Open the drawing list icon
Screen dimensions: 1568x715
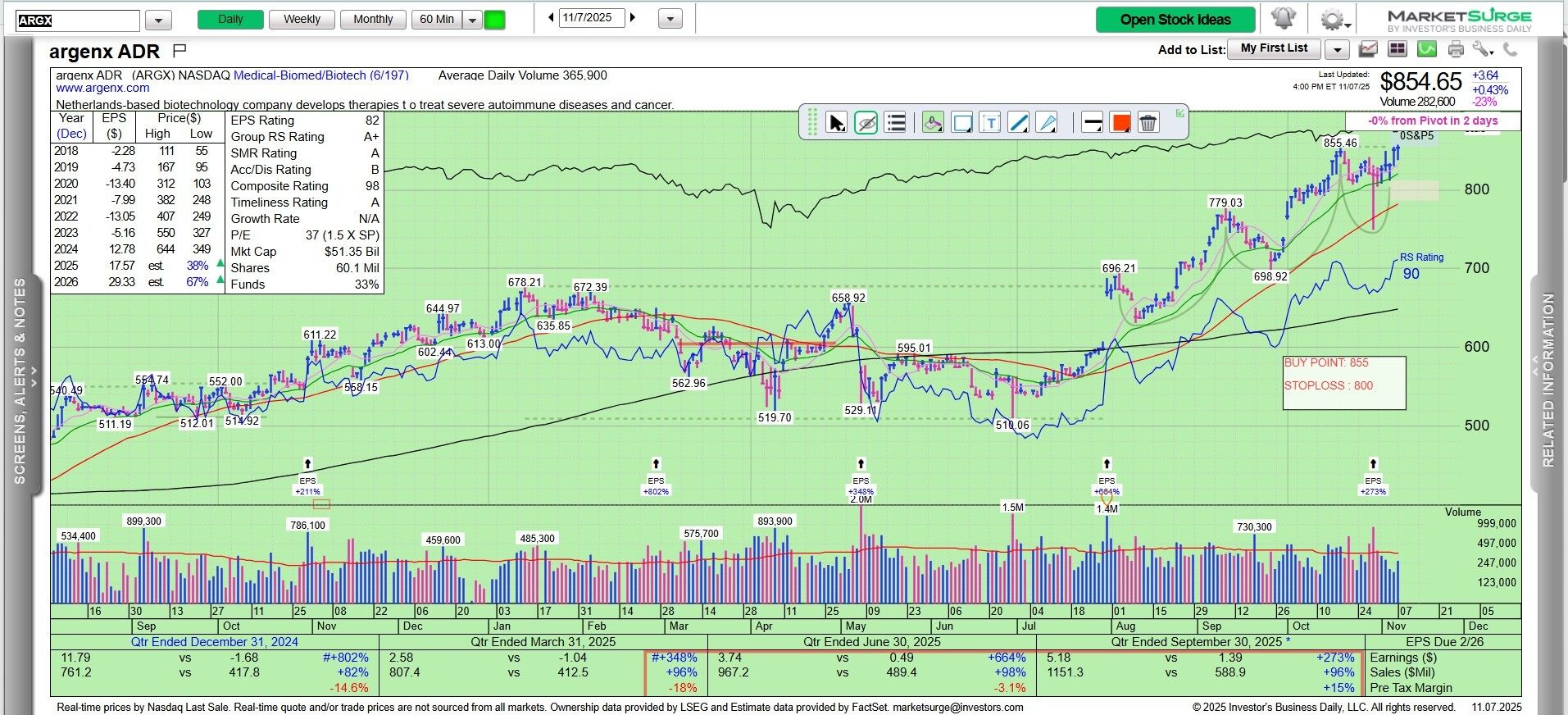coord(896,123)
